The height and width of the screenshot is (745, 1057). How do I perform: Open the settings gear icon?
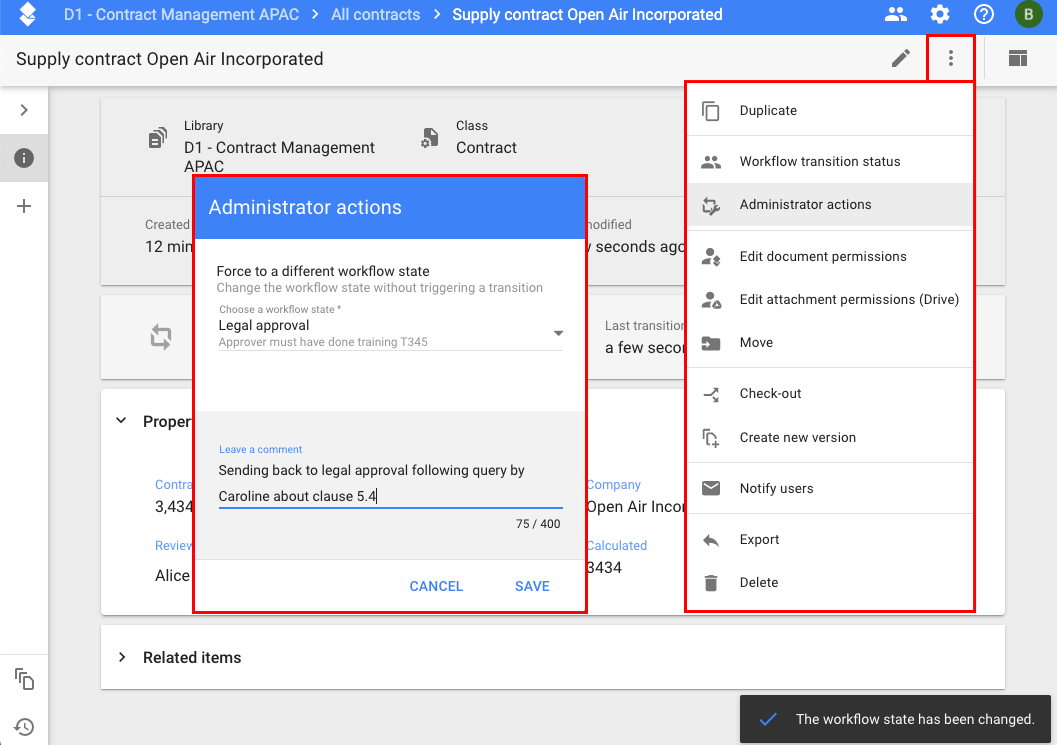[940, 14]
